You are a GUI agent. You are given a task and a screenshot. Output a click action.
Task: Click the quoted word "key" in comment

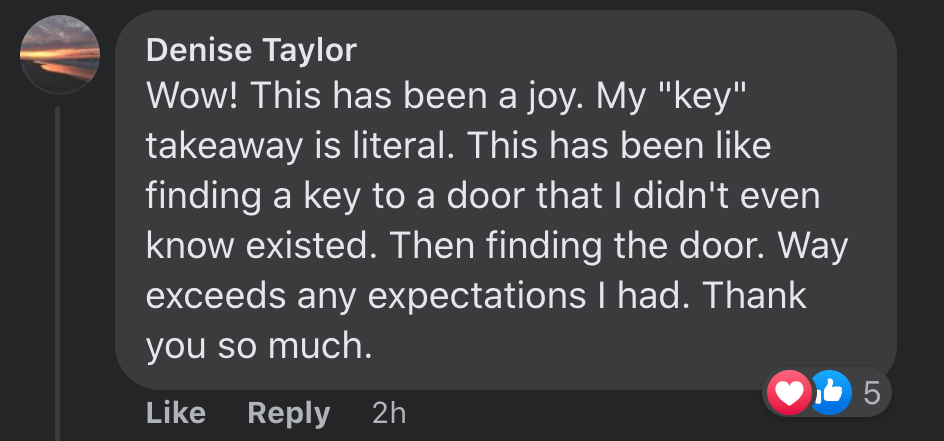(x=713, y=97)
